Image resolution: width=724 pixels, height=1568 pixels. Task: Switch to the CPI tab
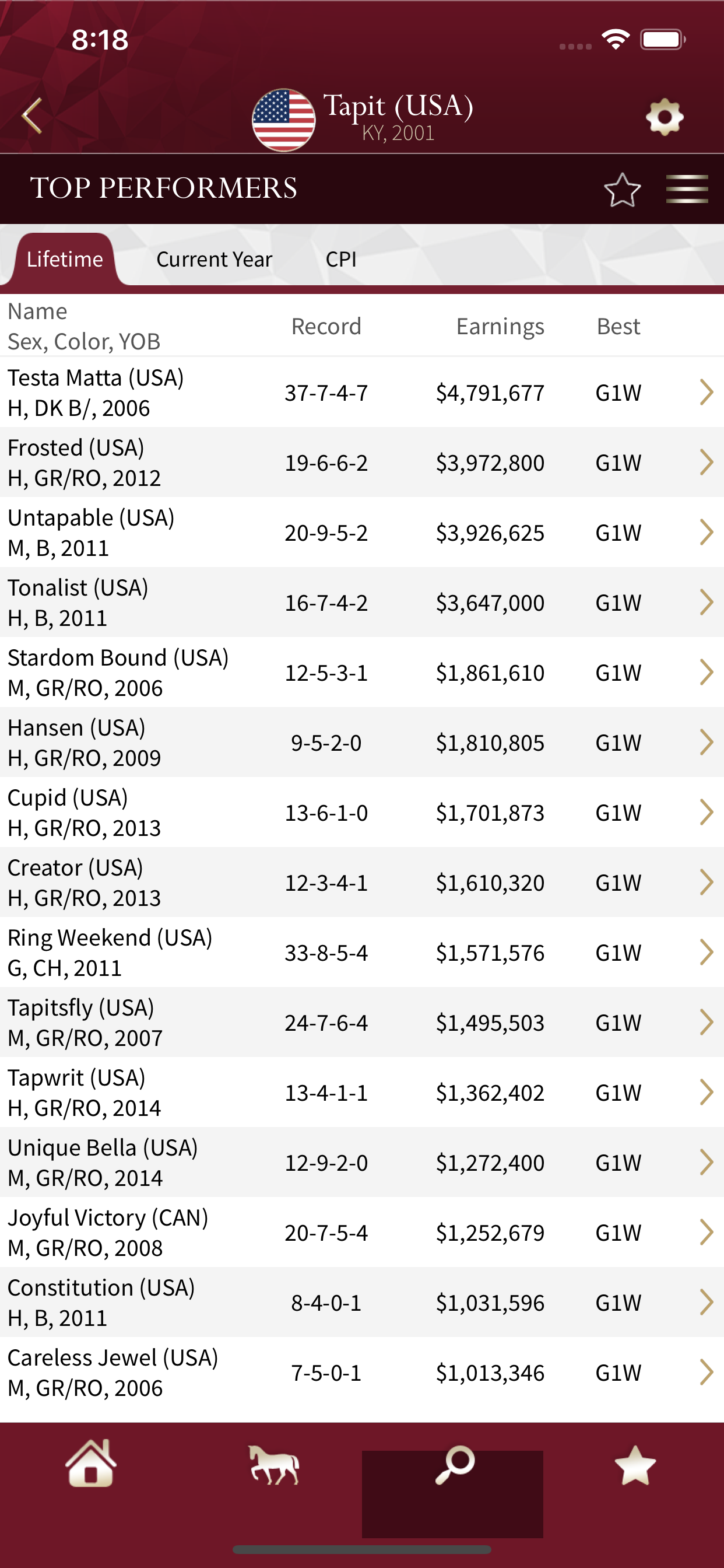[x=340, y=260]
